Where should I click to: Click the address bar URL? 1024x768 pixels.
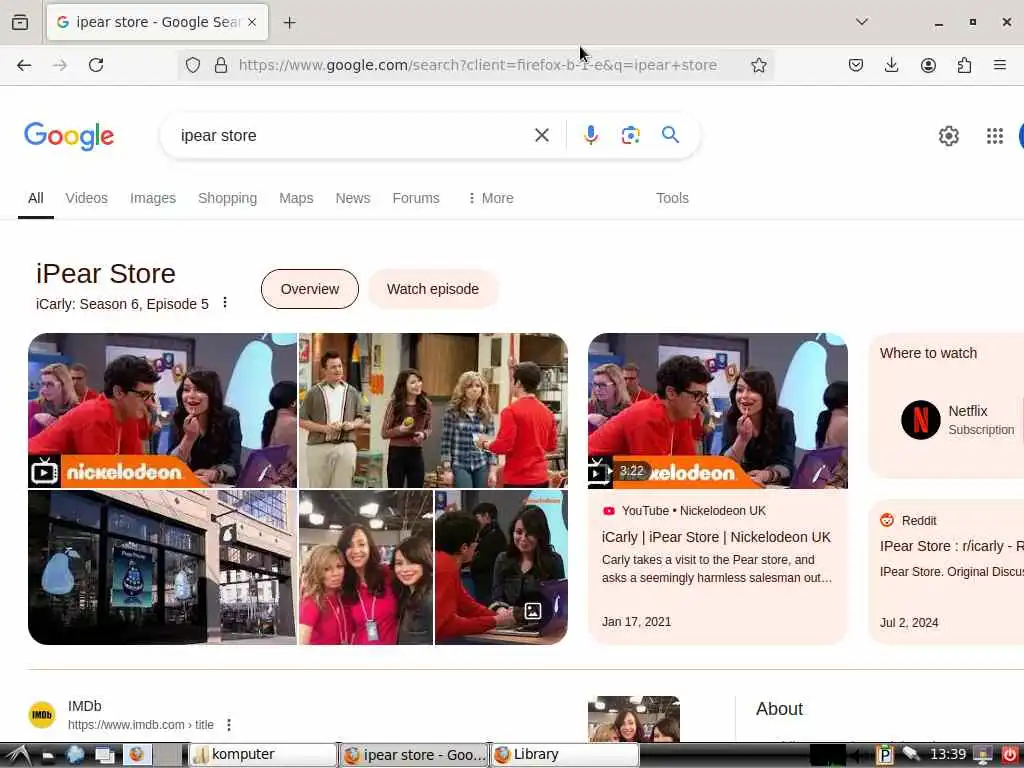(477, 65)
